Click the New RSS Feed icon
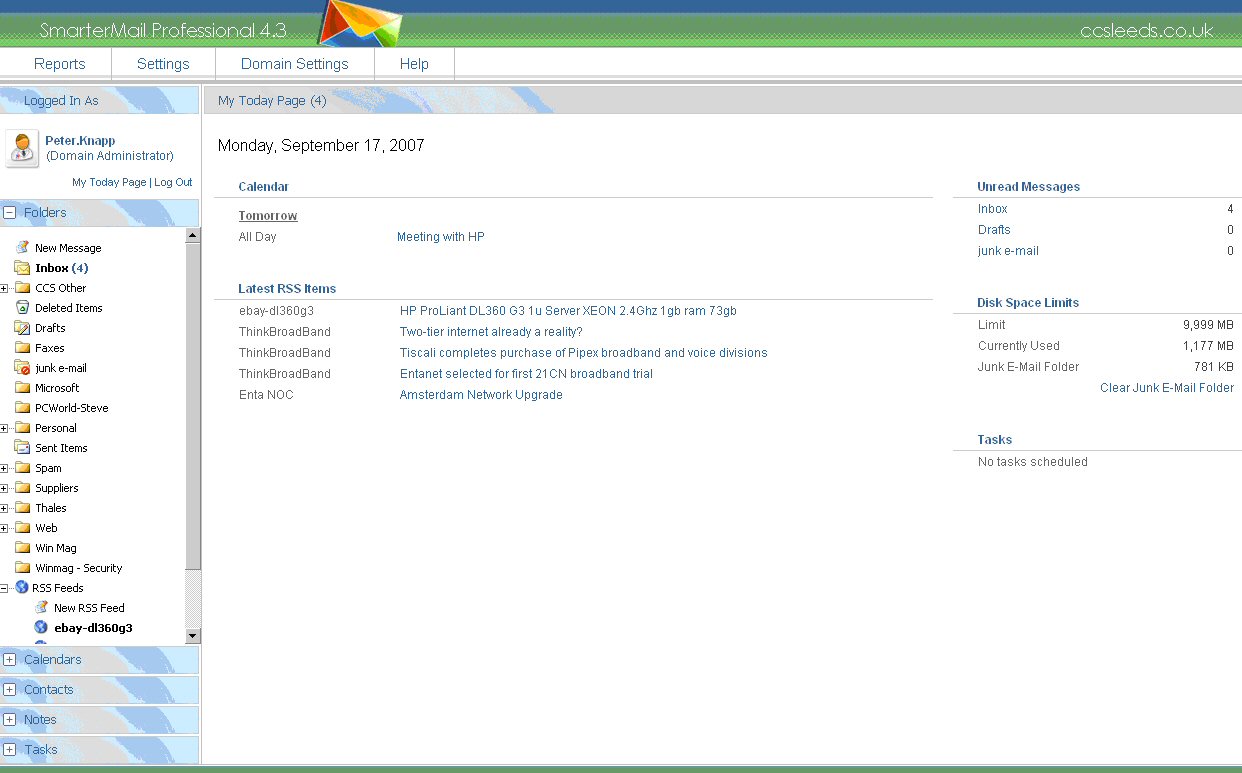1242x773 pixels. [x=41, y=607]
